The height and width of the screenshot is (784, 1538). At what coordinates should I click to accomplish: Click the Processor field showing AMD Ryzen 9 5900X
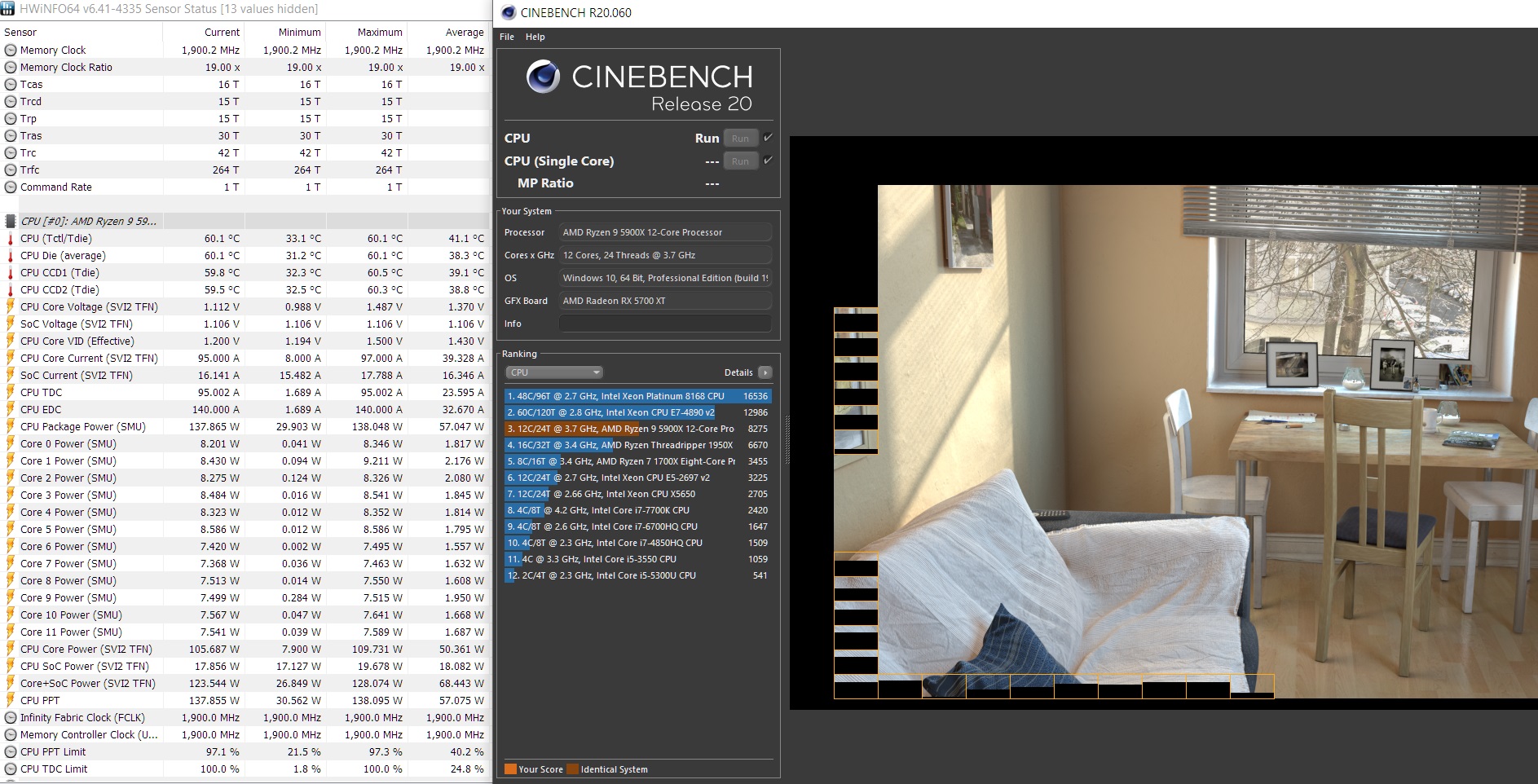point(665,232)
